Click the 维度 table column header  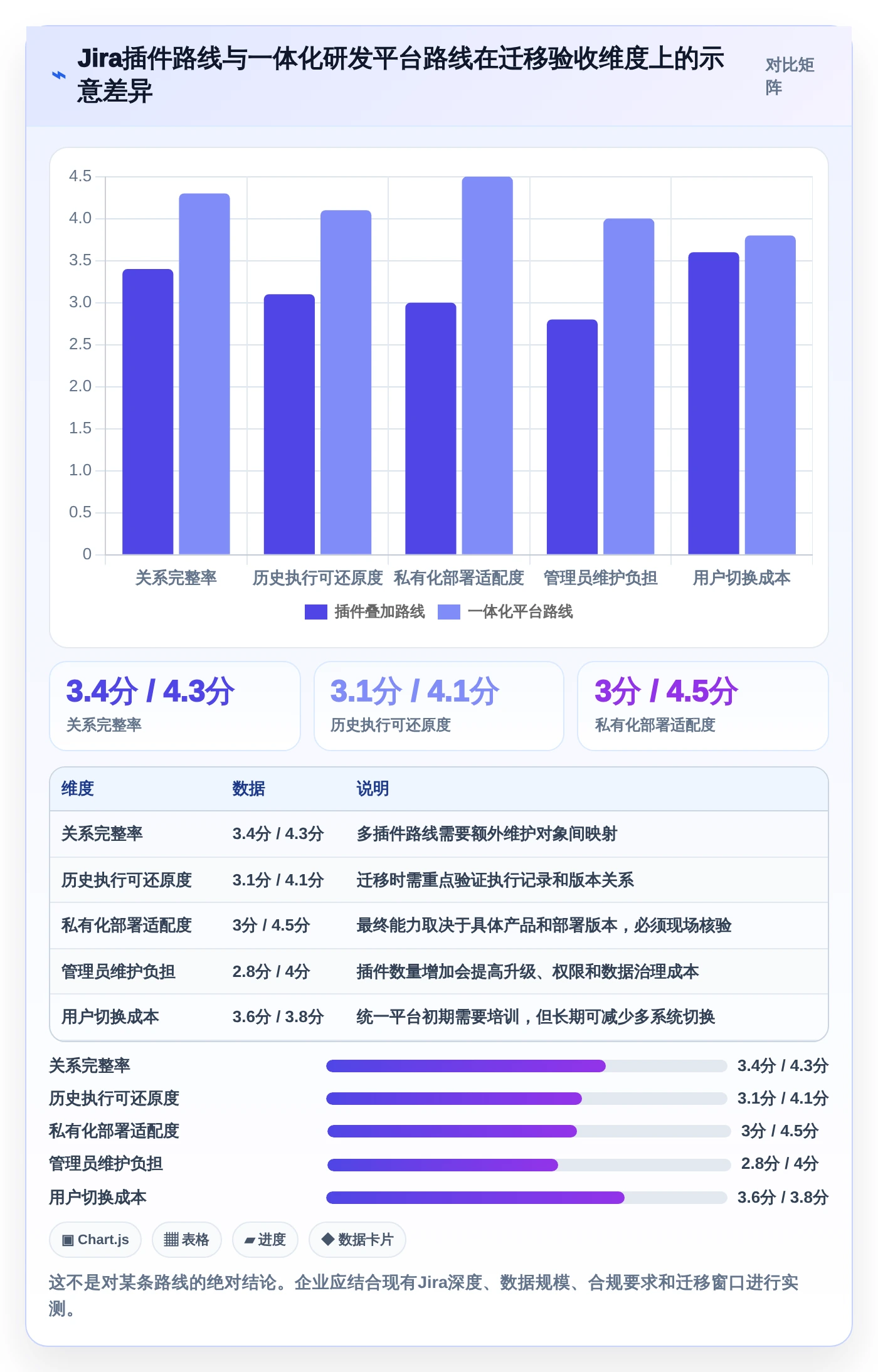click(78, 789)
